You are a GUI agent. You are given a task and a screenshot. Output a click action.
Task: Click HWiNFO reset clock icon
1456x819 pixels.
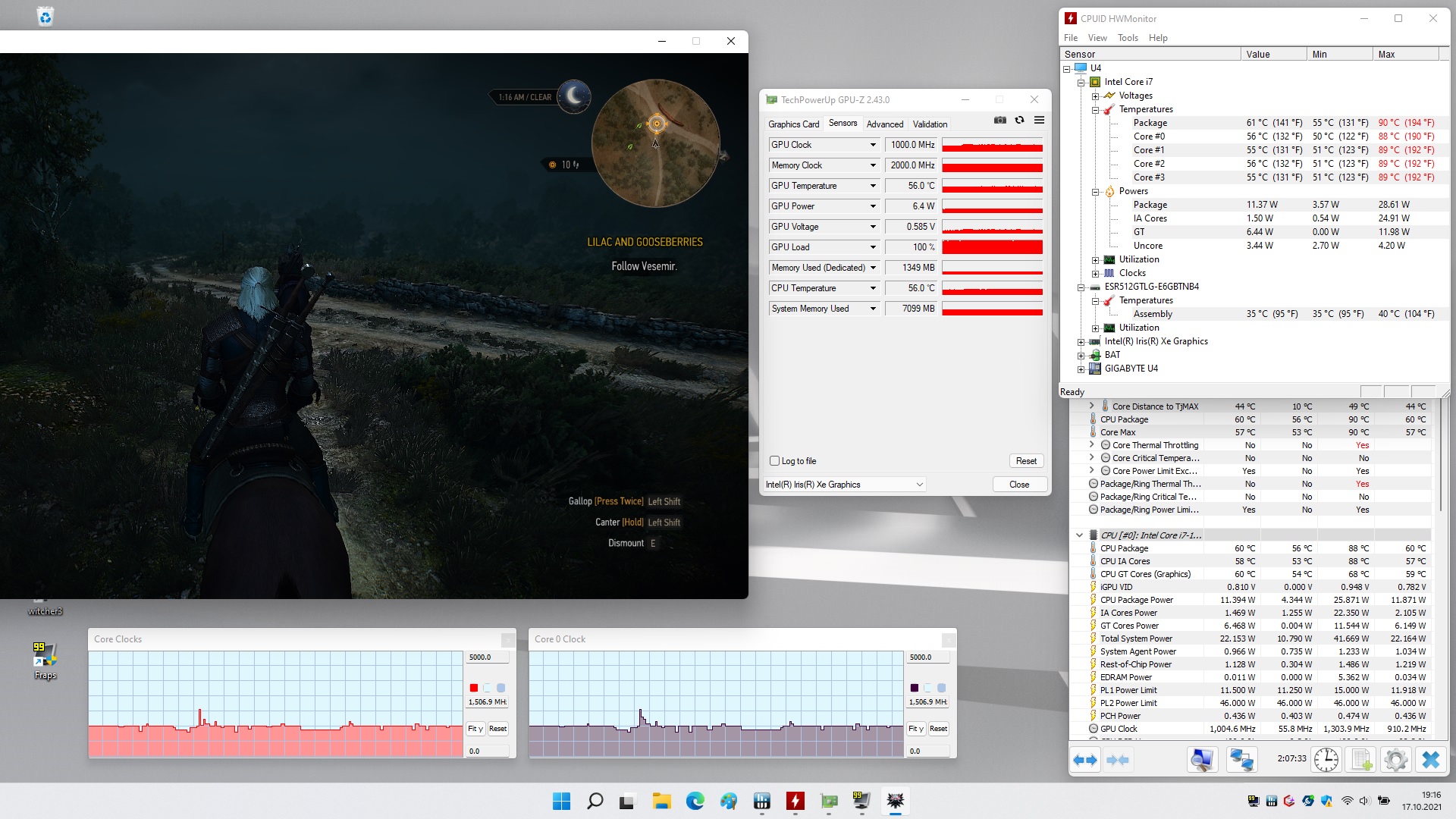1326,760
